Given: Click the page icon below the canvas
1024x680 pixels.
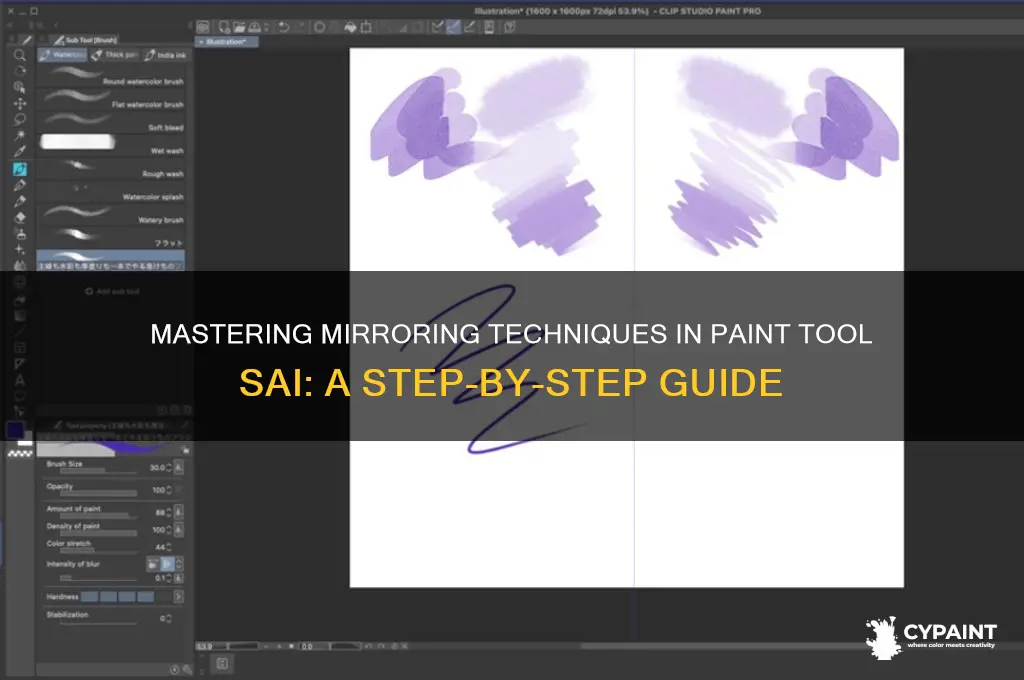Looking at the screenshot, I should coord(222,664).
